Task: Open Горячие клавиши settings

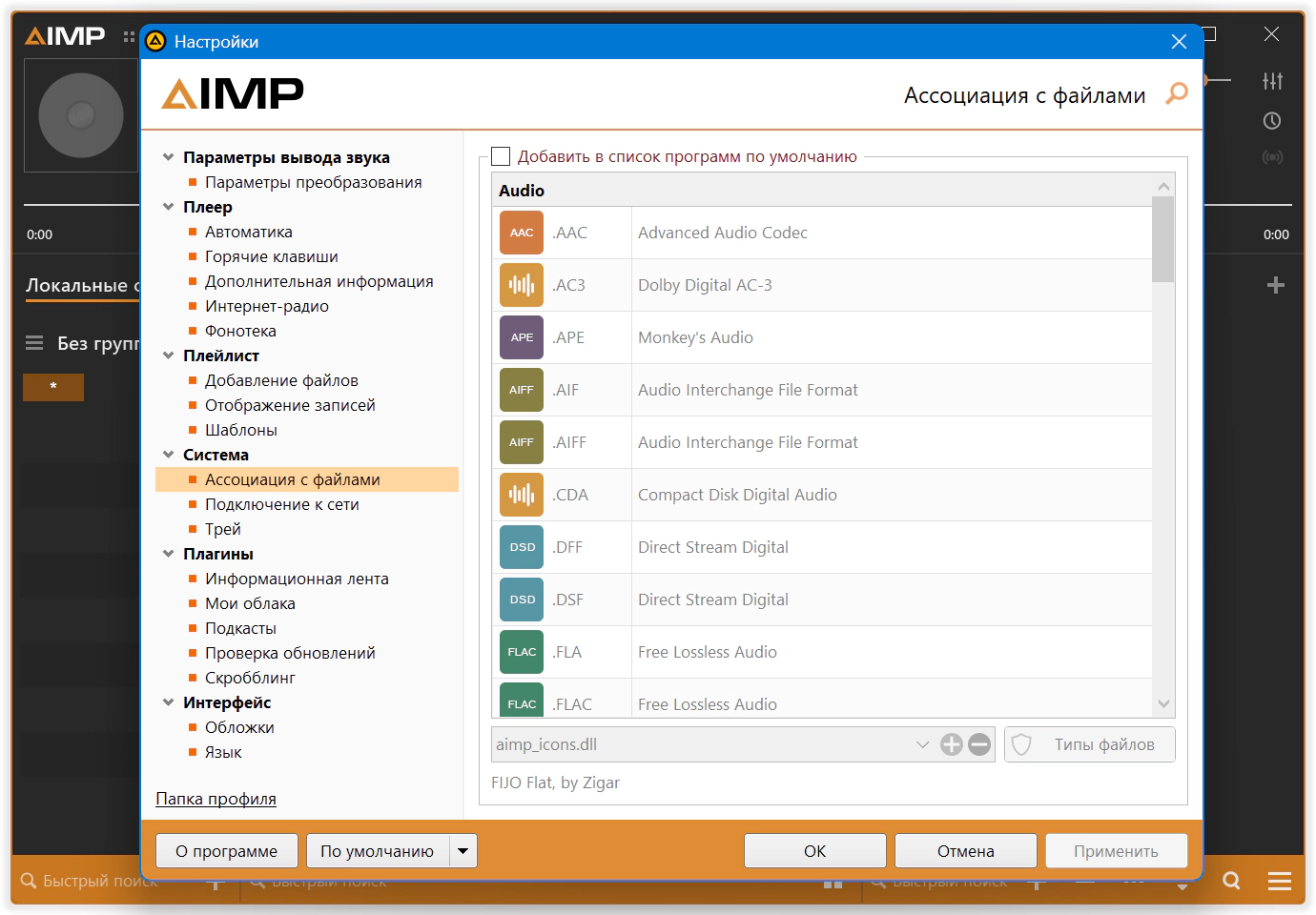Action: pyautogui.click(x=272, y=256)
